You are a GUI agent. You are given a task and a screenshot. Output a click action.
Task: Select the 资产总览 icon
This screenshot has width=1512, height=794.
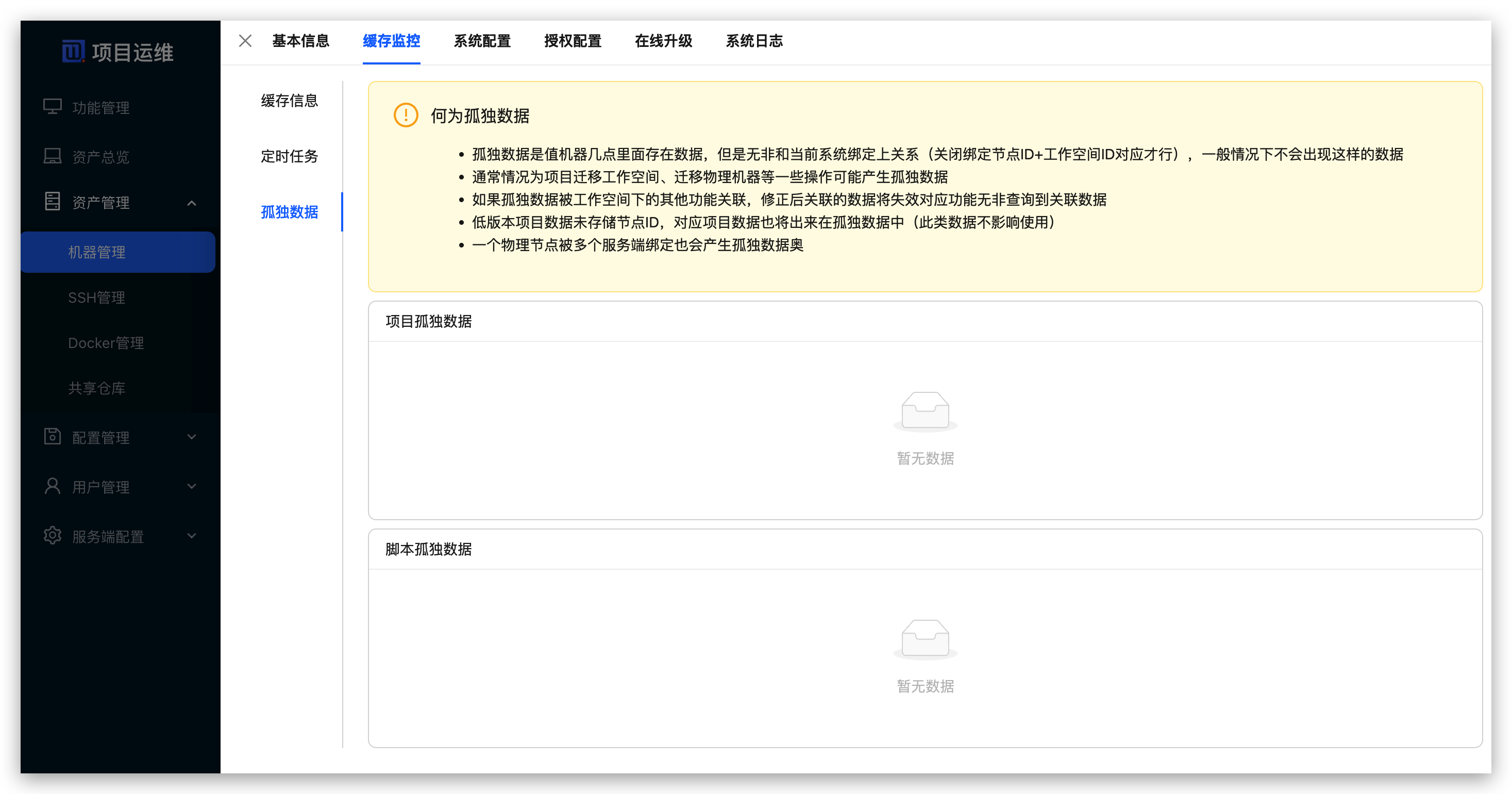[52, 156]
